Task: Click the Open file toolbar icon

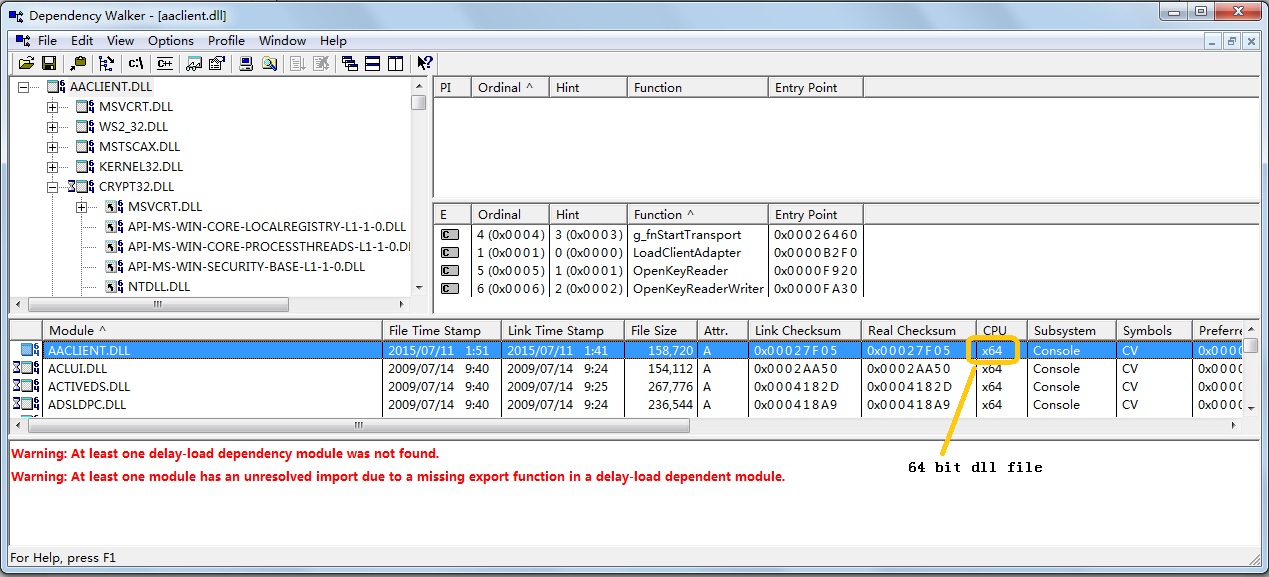Action: [x=27, y=63]
